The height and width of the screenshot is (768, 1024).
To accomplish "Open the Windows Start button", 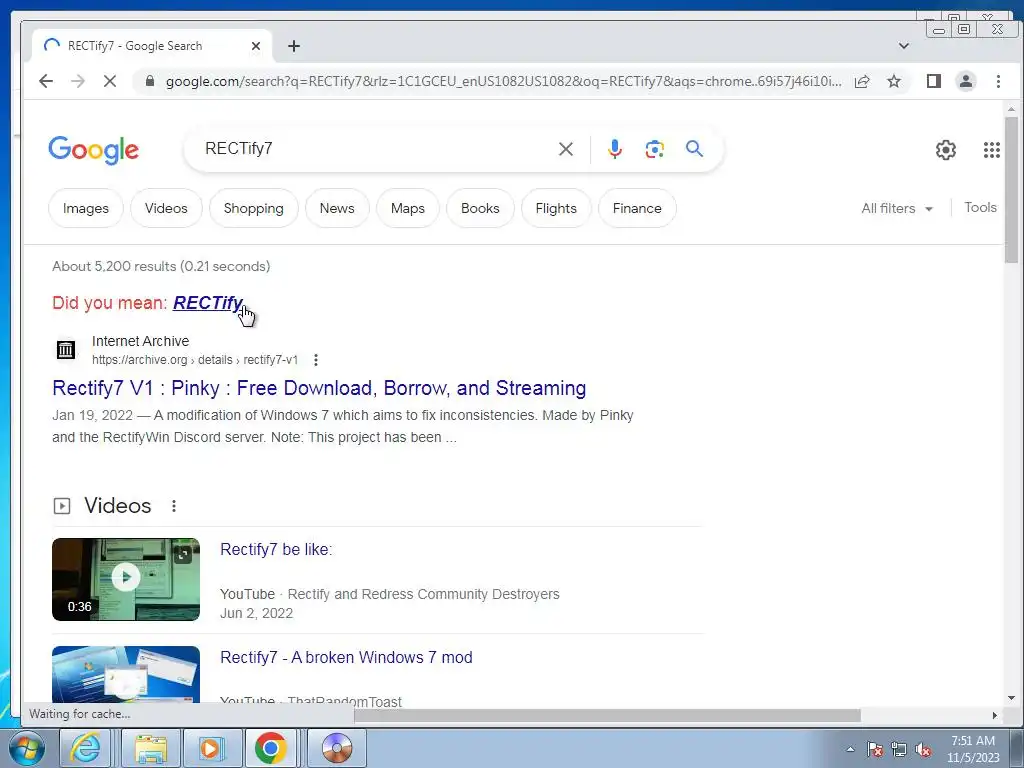I will pyautogui.click(x=27, y=748).
